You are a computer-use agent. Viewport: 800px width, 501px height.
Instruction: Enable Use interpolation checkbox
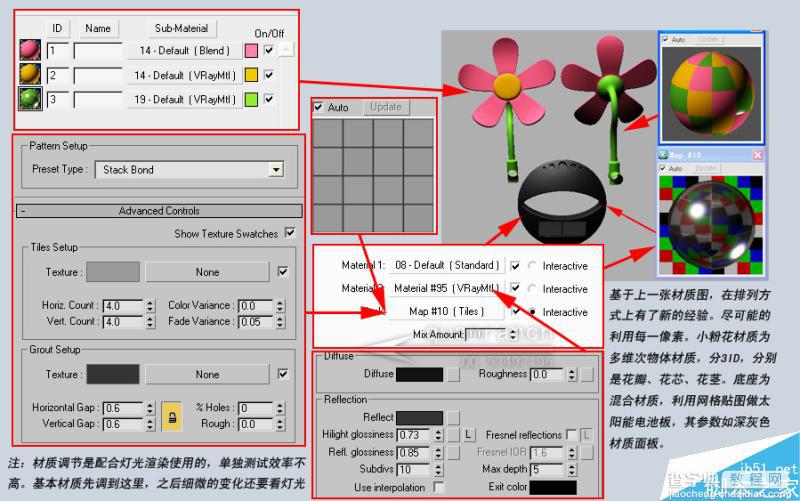438,487
